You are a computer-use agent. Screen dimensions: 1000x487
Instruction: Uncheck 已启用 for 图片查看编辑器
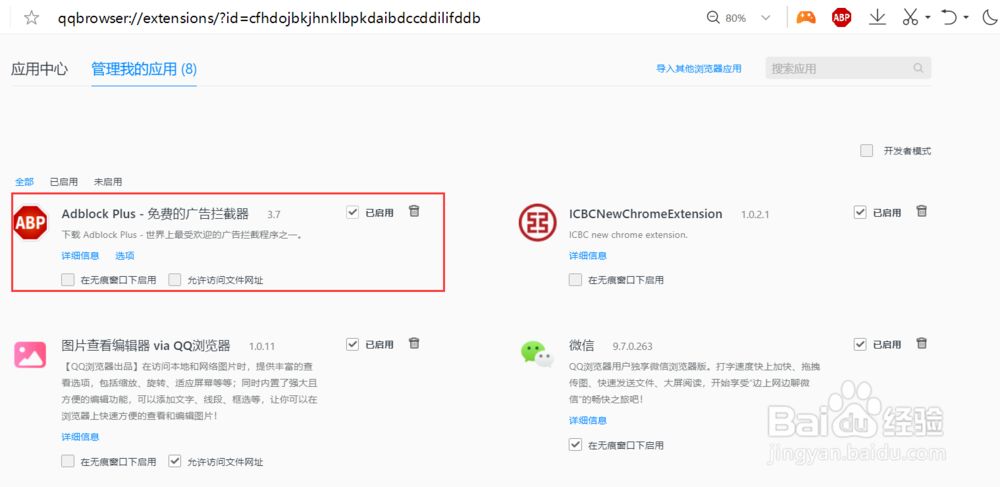coord(352,344)
